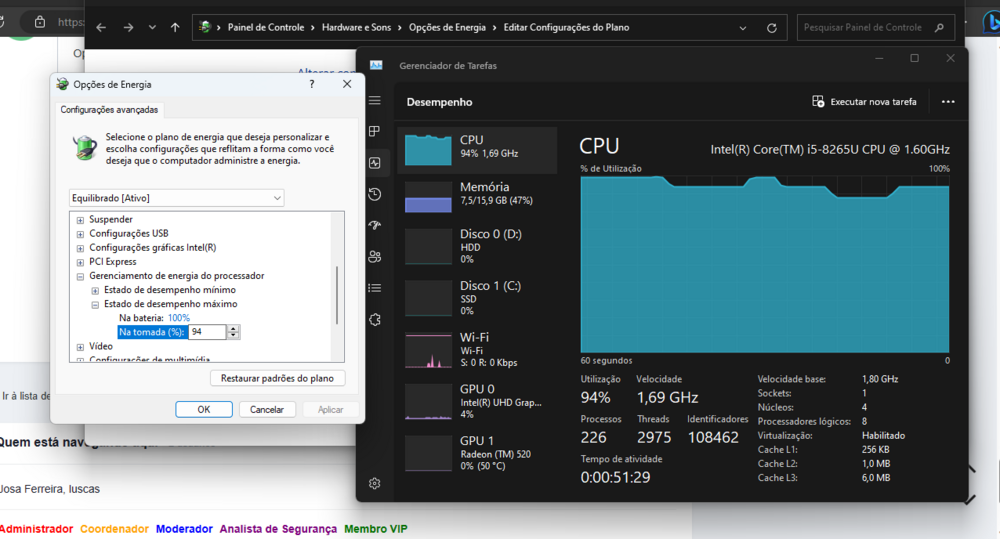The height and width of the screenshot is (539, 1000).
Task: Expand Estado de desempenho mínimo node
Action: point(95,290)
